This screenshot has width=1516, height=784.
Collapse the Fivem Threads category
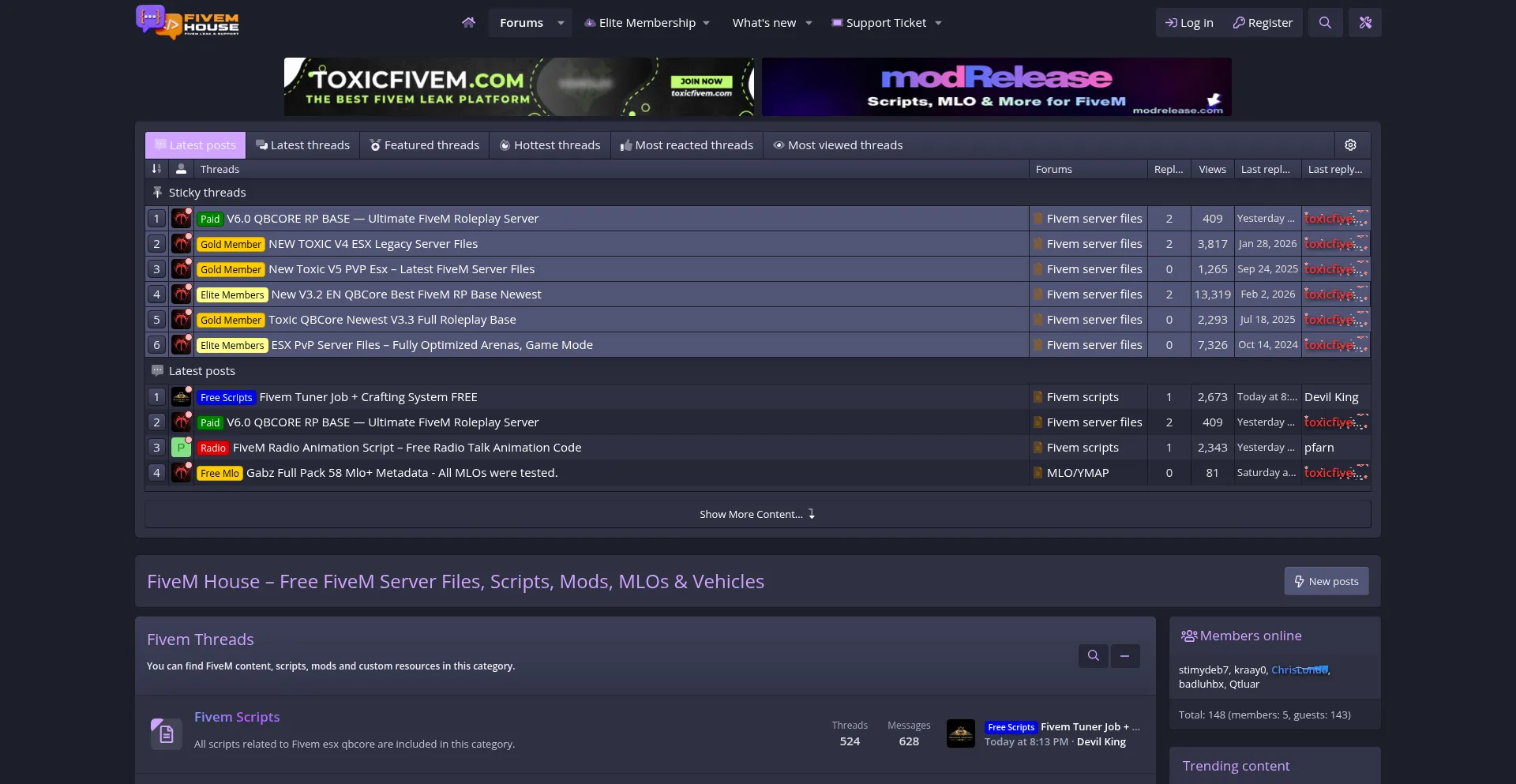1124,655
